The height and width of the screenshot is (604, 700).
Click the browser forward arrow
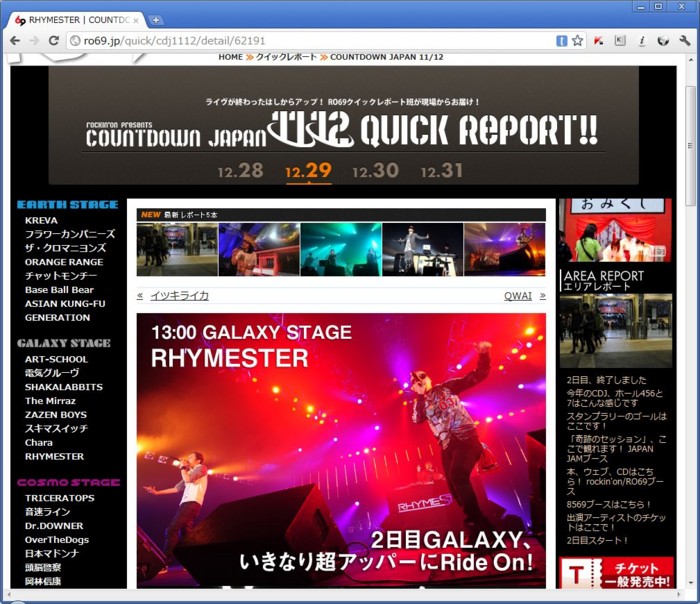tap(34, 41)
